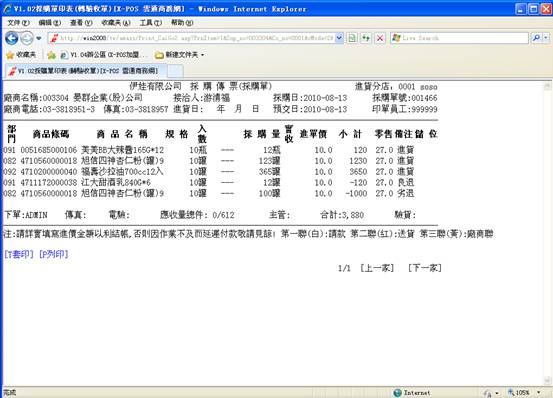Click the Live Search magnifier icon

536,38
